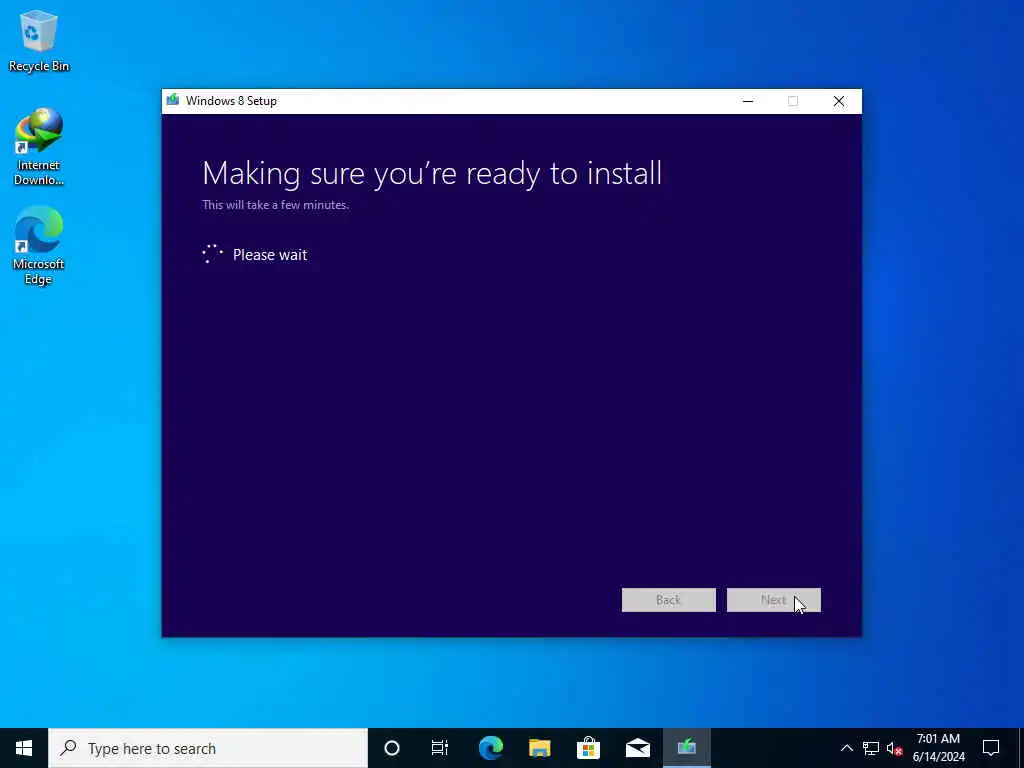Viewport: 1024px width, 768px height.
Task: Select the Internet Download Manager desktop shortcut
Action: 39,147
